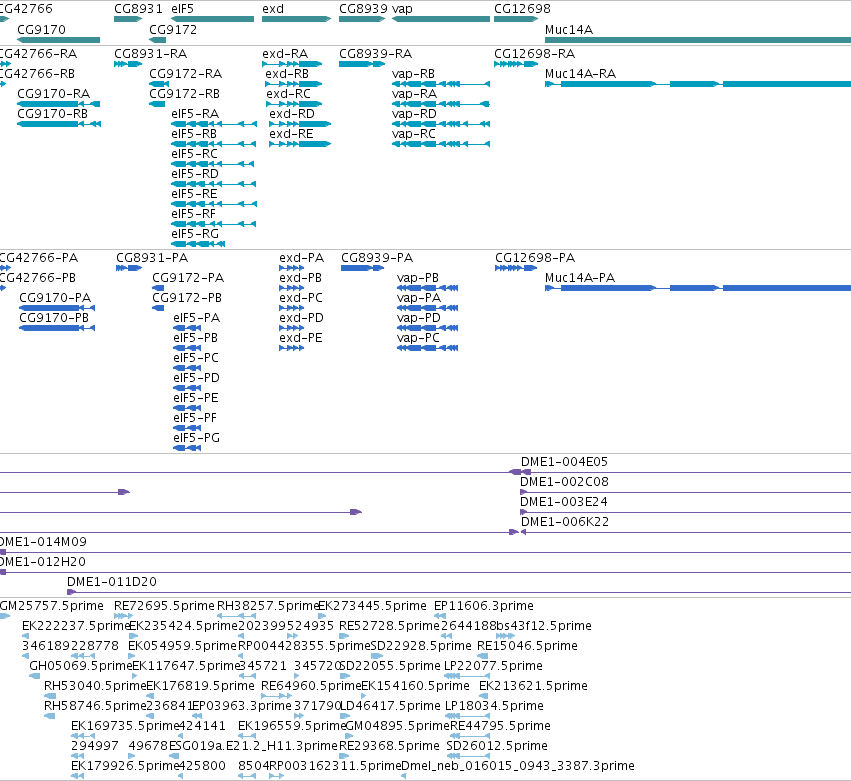Select EST GM25757.5prime label
The image size is (851, 781).
[x=52, y=606]
